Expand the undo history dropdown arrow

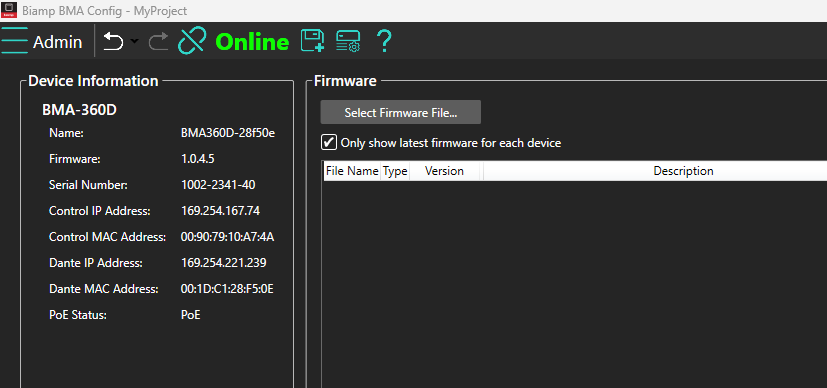click(x=134, y=41)
